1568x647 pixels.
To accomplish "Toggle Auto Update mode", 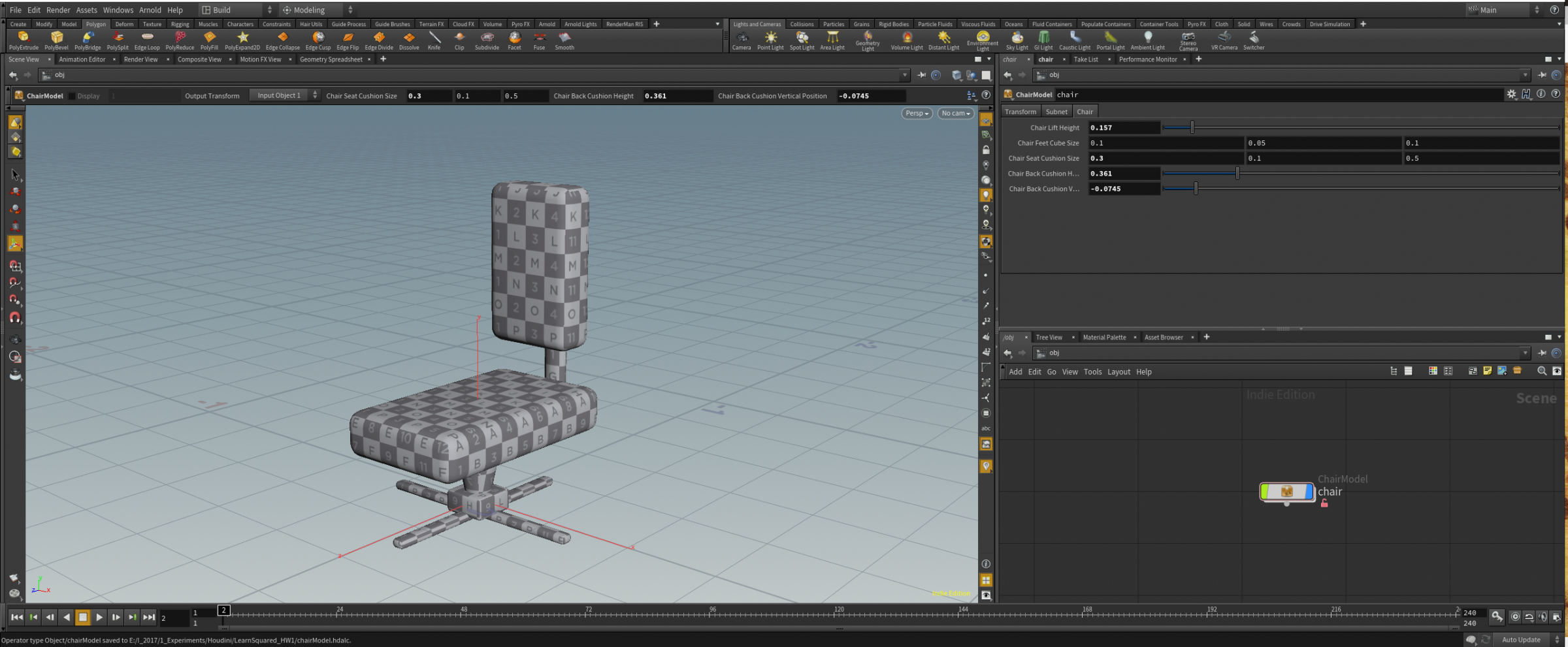I will (1520, 639).
